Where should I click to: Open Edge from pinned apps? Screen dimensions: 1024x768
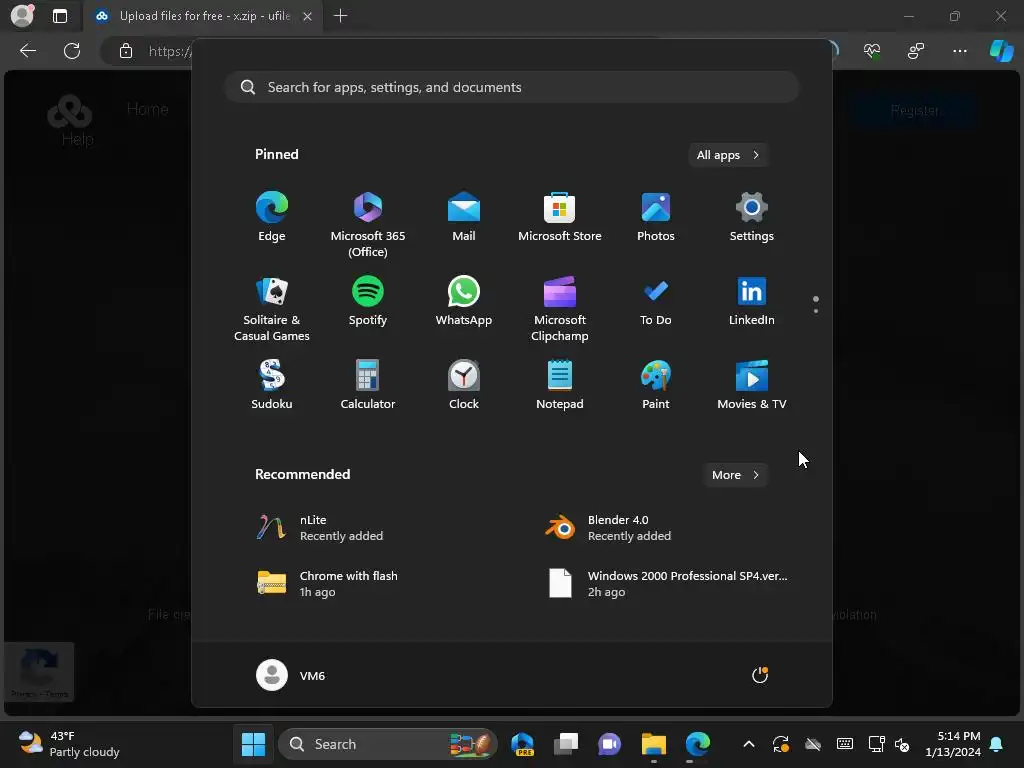pyautogui.click(x=272, y=217)
